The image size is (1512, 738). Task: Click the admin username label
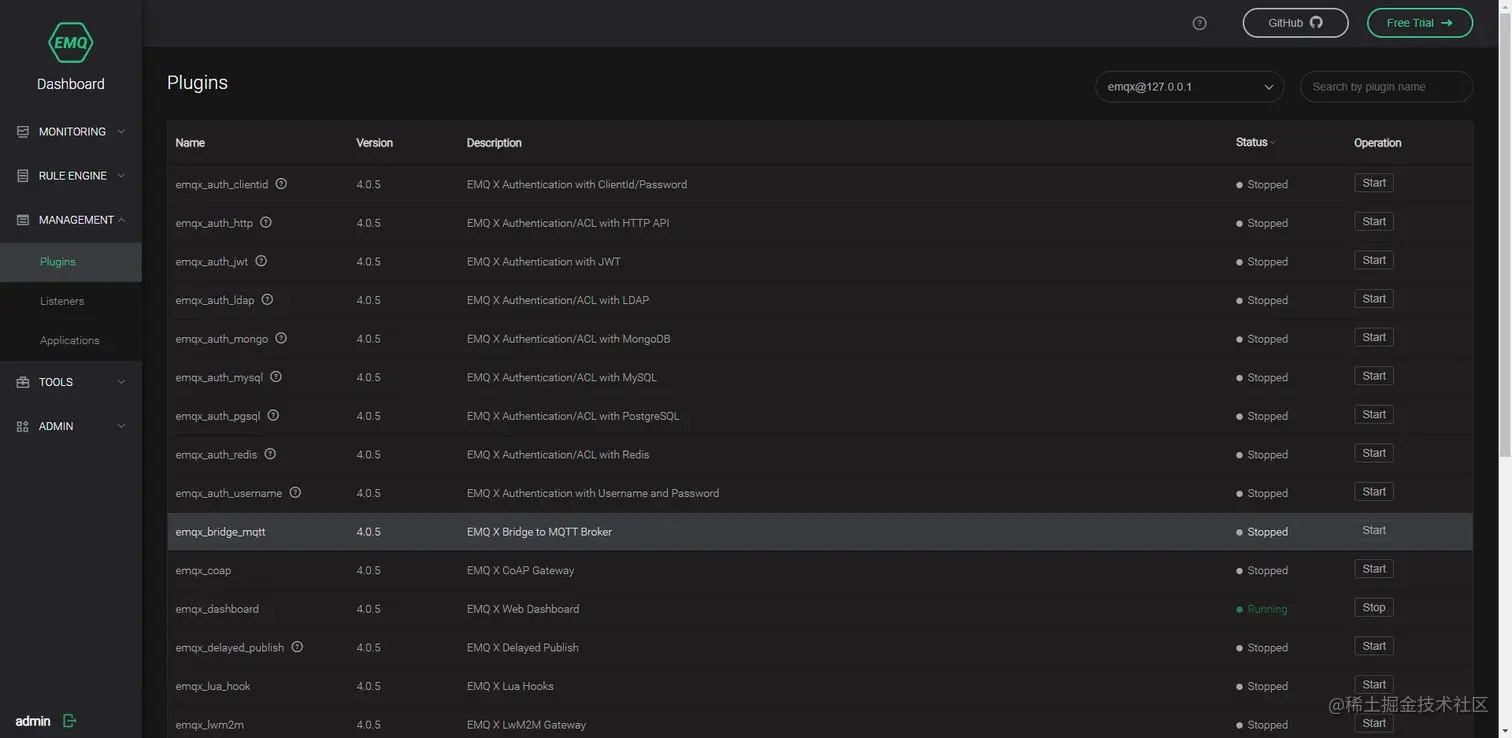point(33,721)
